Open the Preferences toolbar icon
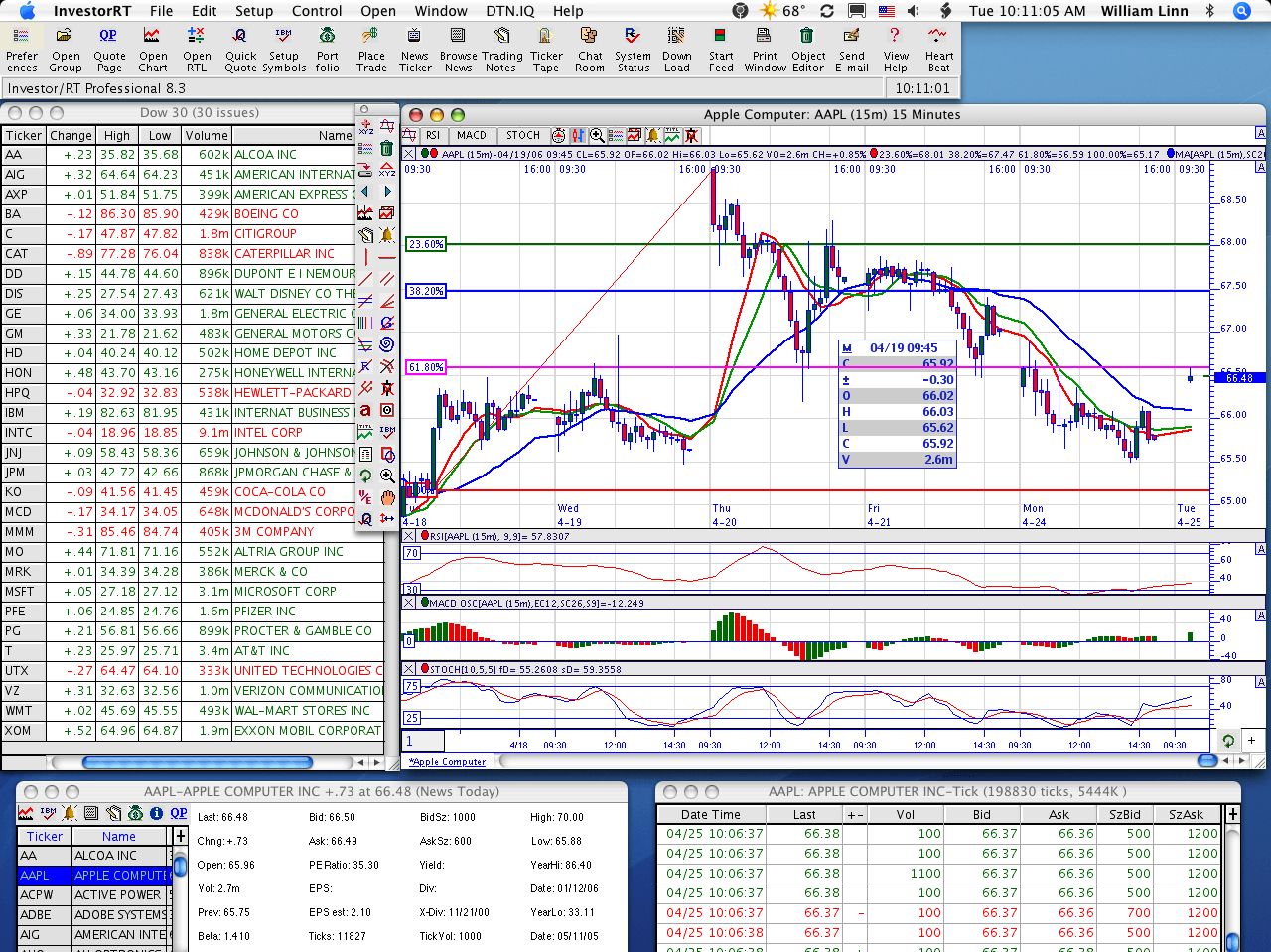Viewport: 1271px width, 952px height. [21, 49]
